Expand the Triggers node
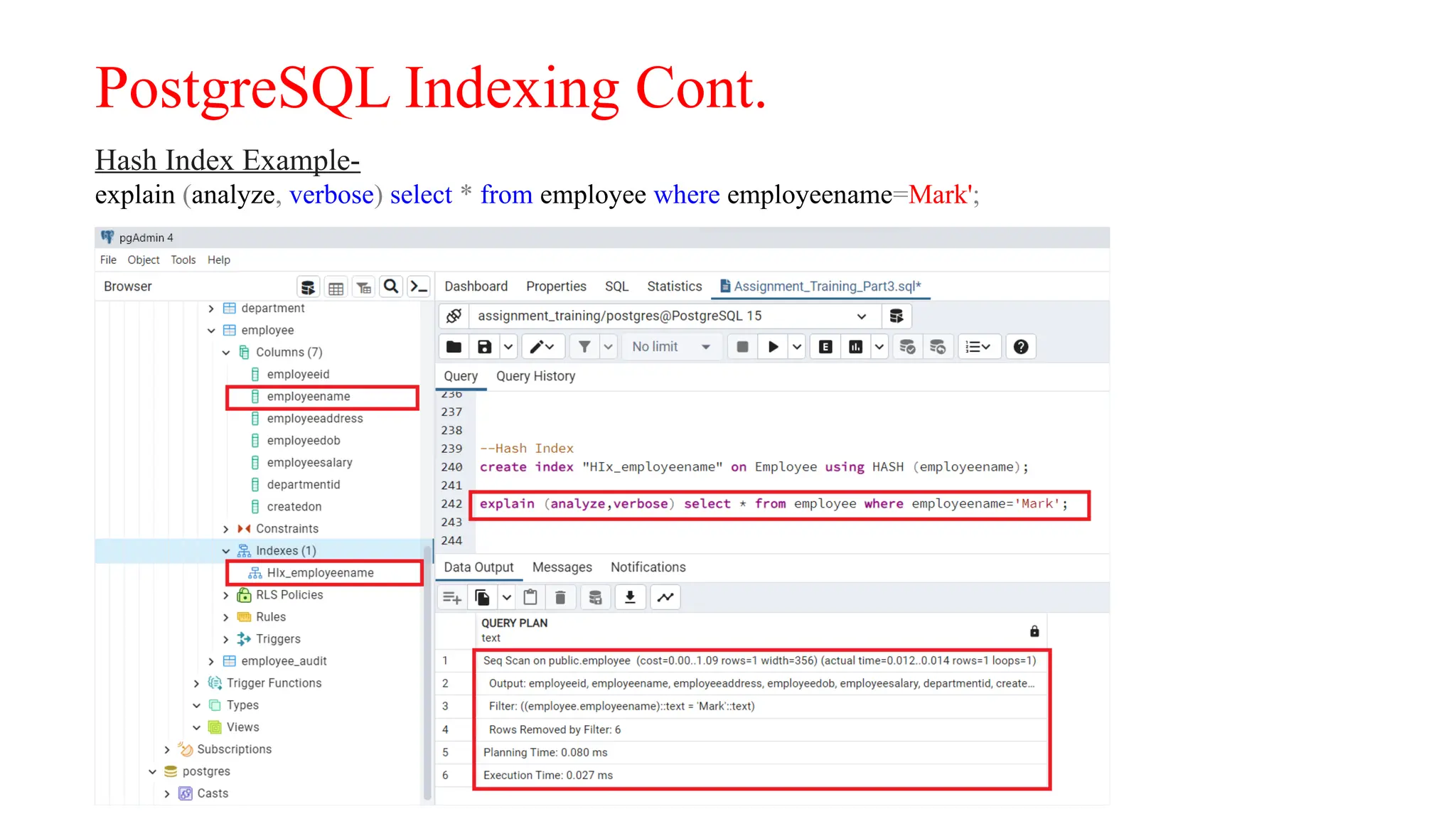Image resolution: width=1456 pixels, height=819 pixels. (226, 639)
